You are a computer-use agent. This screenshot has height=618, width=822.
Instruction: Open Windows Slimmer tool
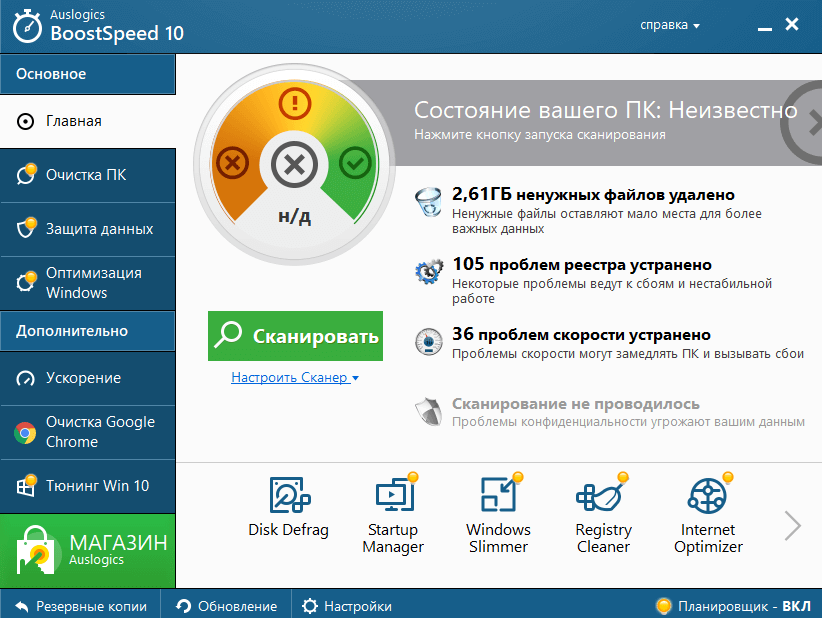pyautogui.click(x=498, y=497)
